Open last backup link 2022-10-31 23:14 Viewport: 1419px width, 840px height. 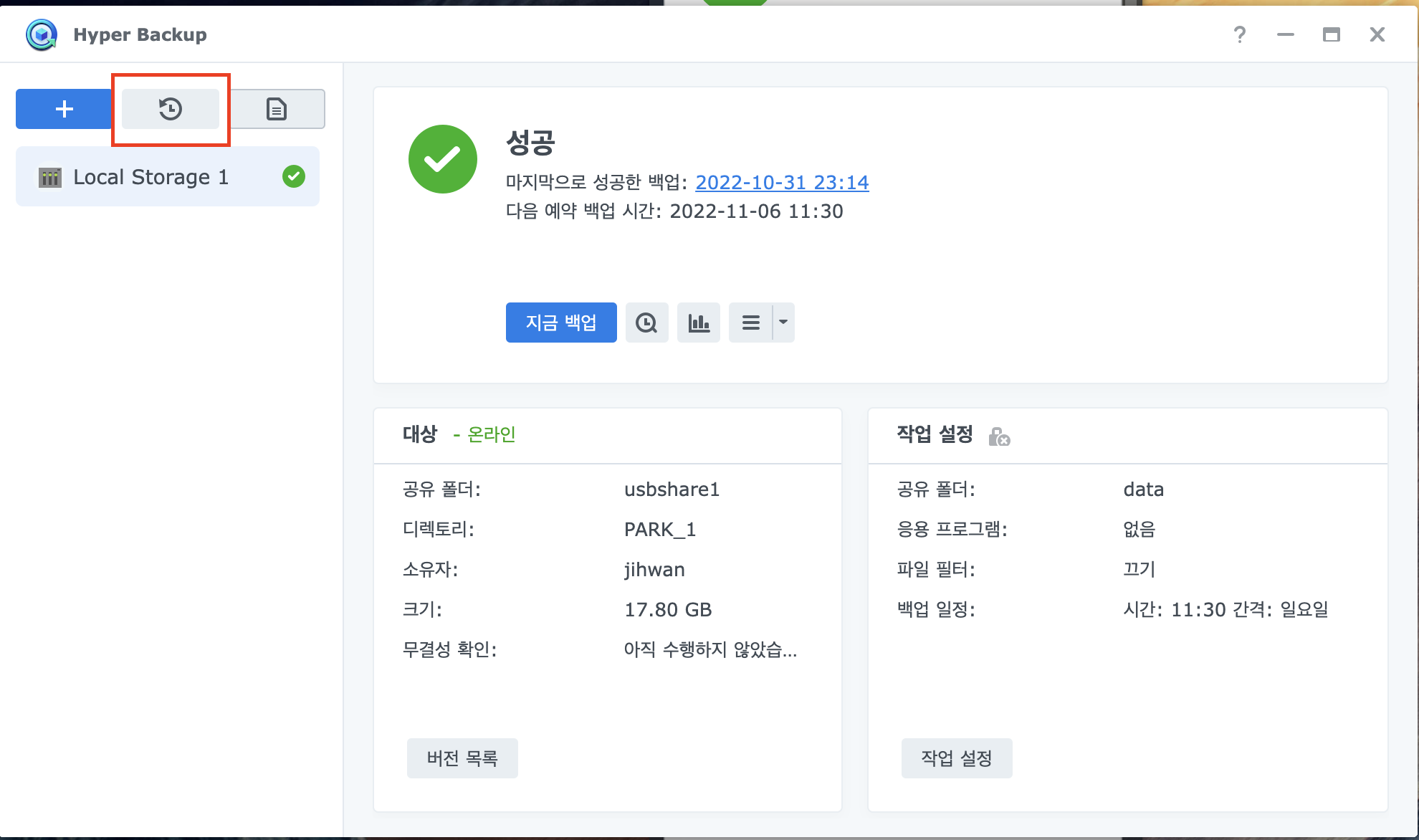tap(782, 183)
